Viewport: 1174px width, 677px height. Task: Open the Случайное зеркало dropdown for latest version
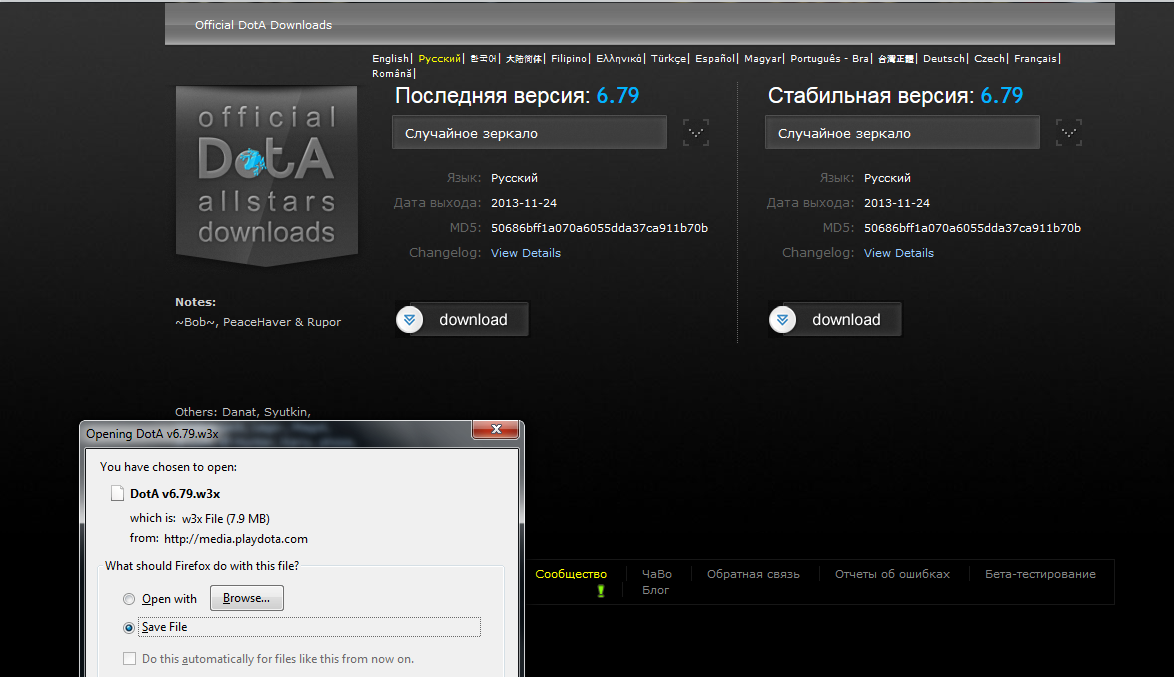coord(529,133)
